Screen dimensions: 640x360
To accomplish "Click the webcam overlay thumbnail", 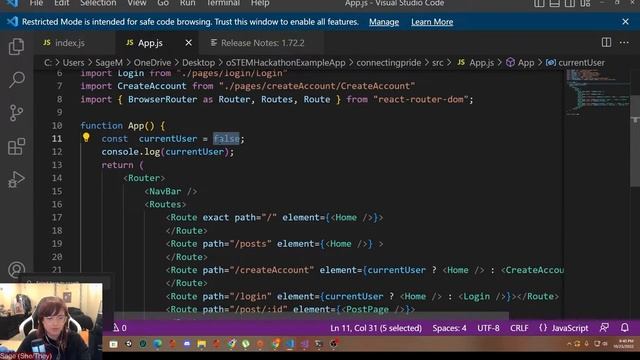I will pyautogui.click(x=51, y=322).
